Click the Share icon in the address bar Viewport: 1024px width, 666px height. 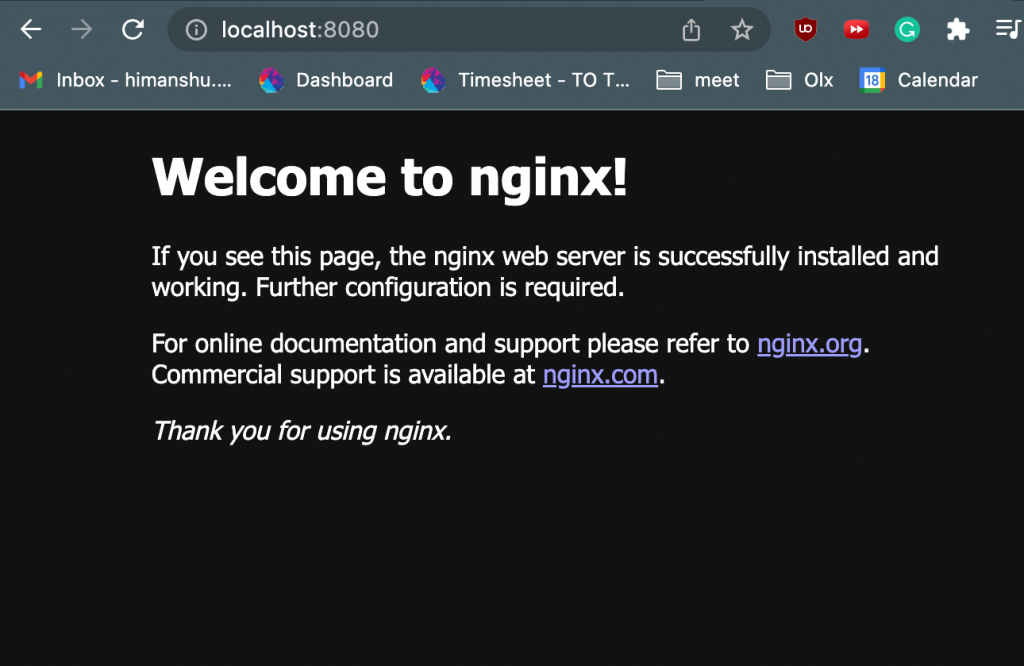[x=690, y=29]
